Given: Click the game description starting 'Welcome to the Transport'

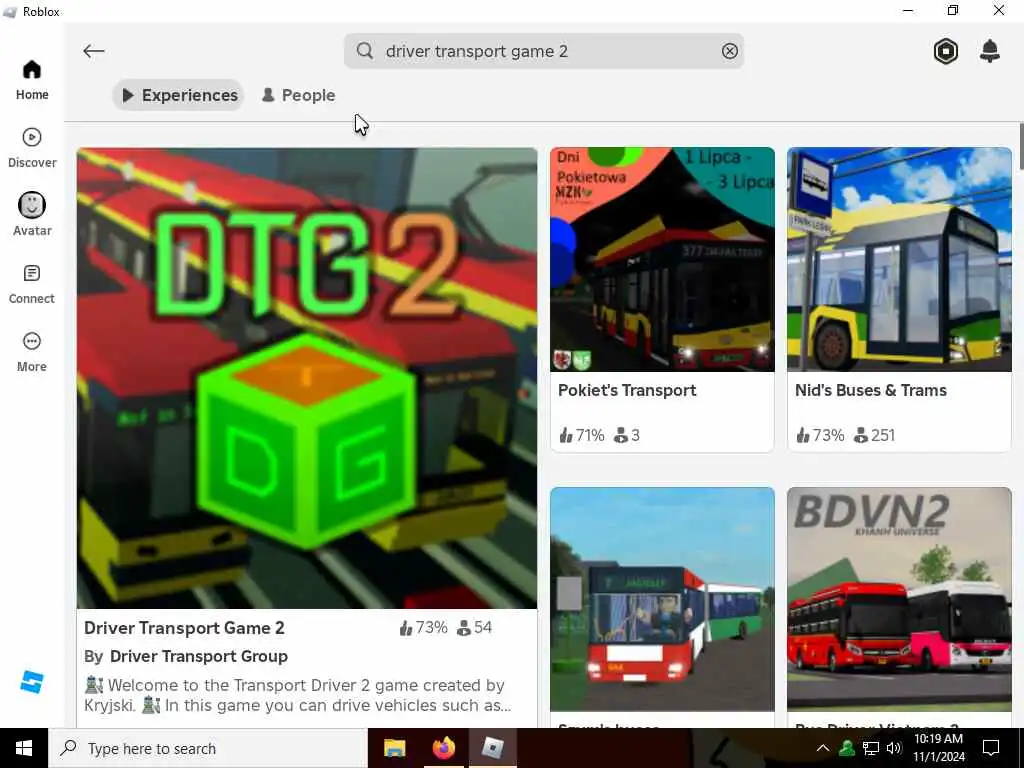Looking at the screenshot, I should tap(298, 696).
